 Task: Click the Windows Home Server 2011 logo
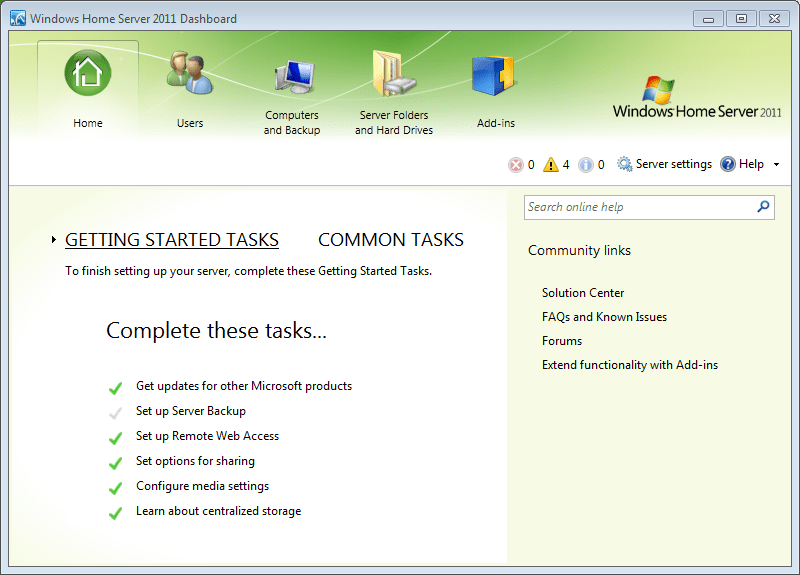click(696, 98)
